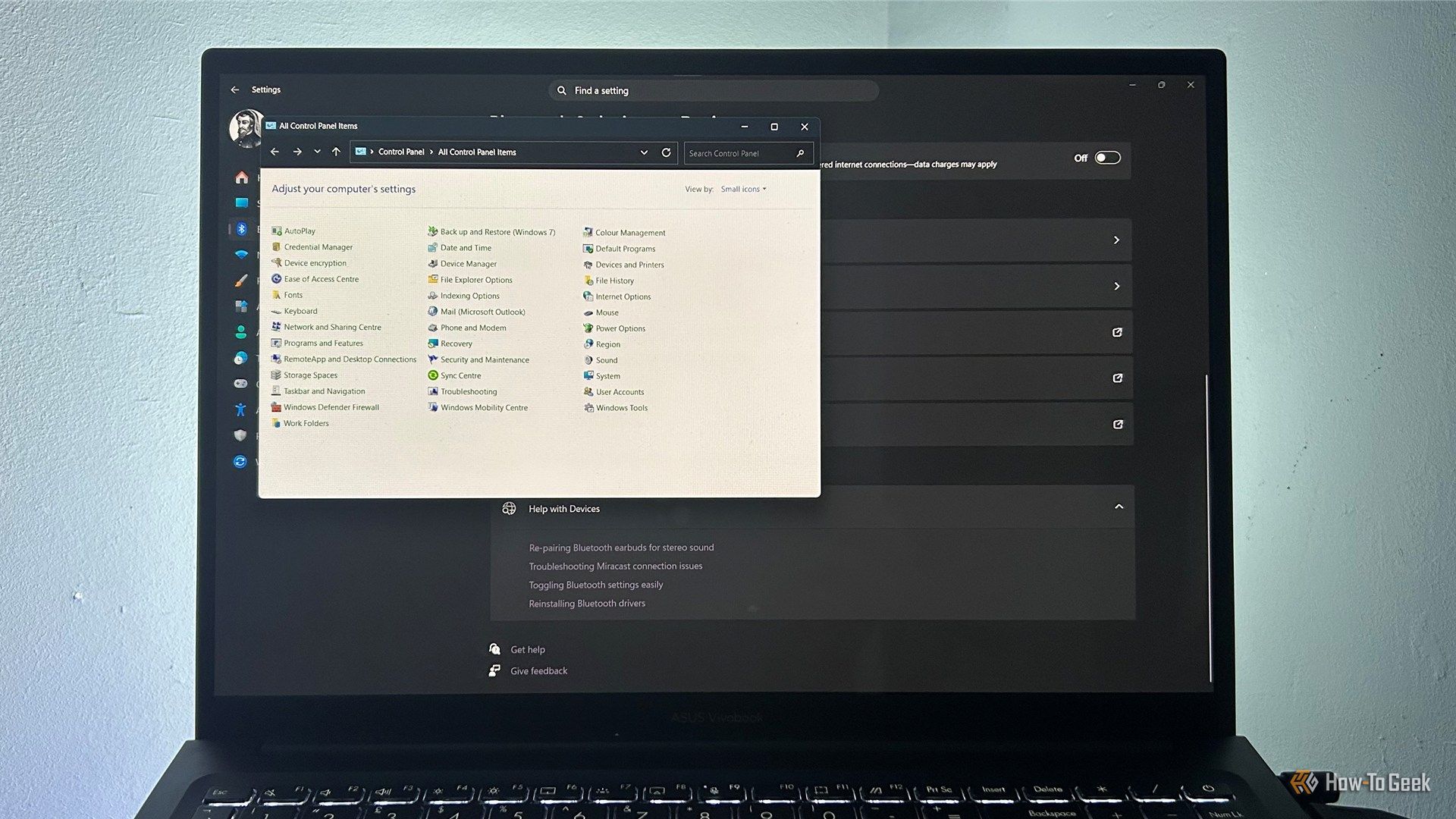The width and height of the screenshot is (1456, 819).
Task: Go forward in Control Panel
Action: click(x=297, y=152)
